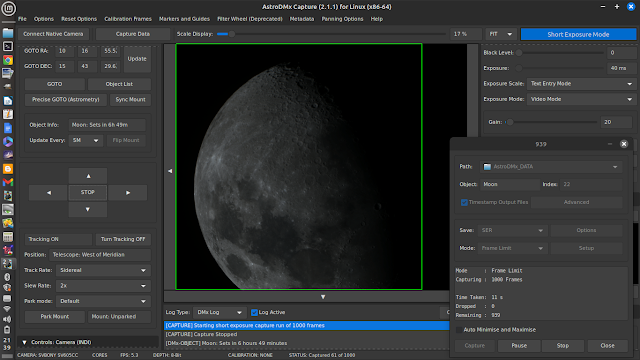
Task: Collapse left panel using the left arrow
Action: 170,171
